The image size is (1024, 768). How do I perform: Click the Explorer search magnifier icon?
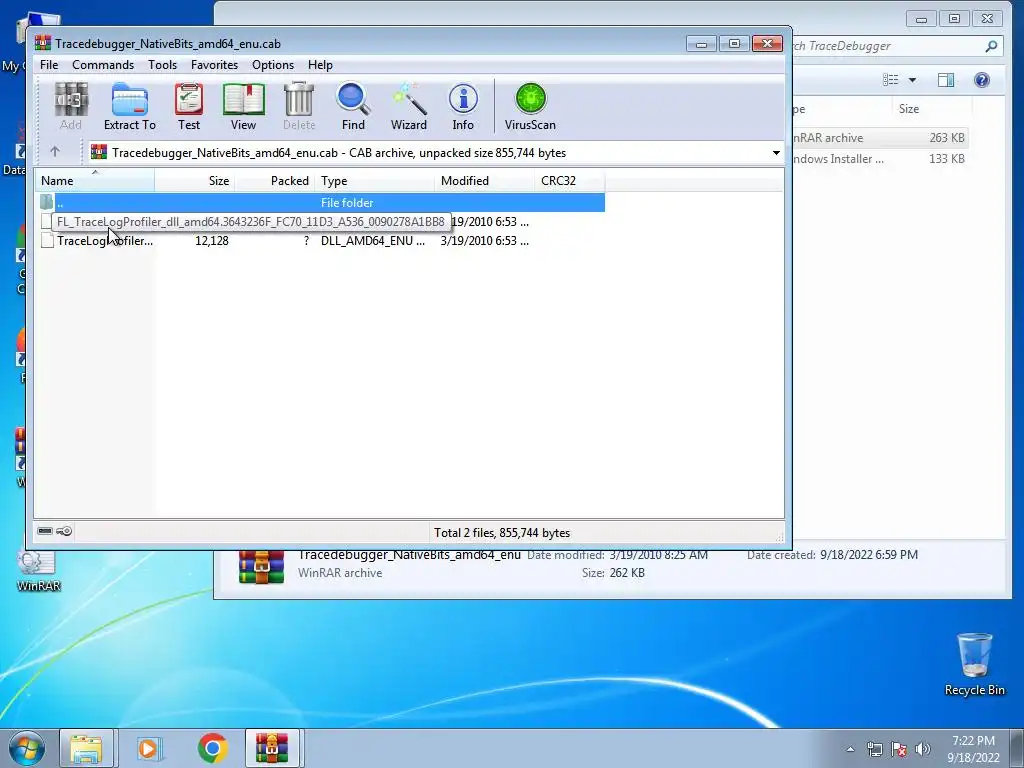click(x=991, y=46)
